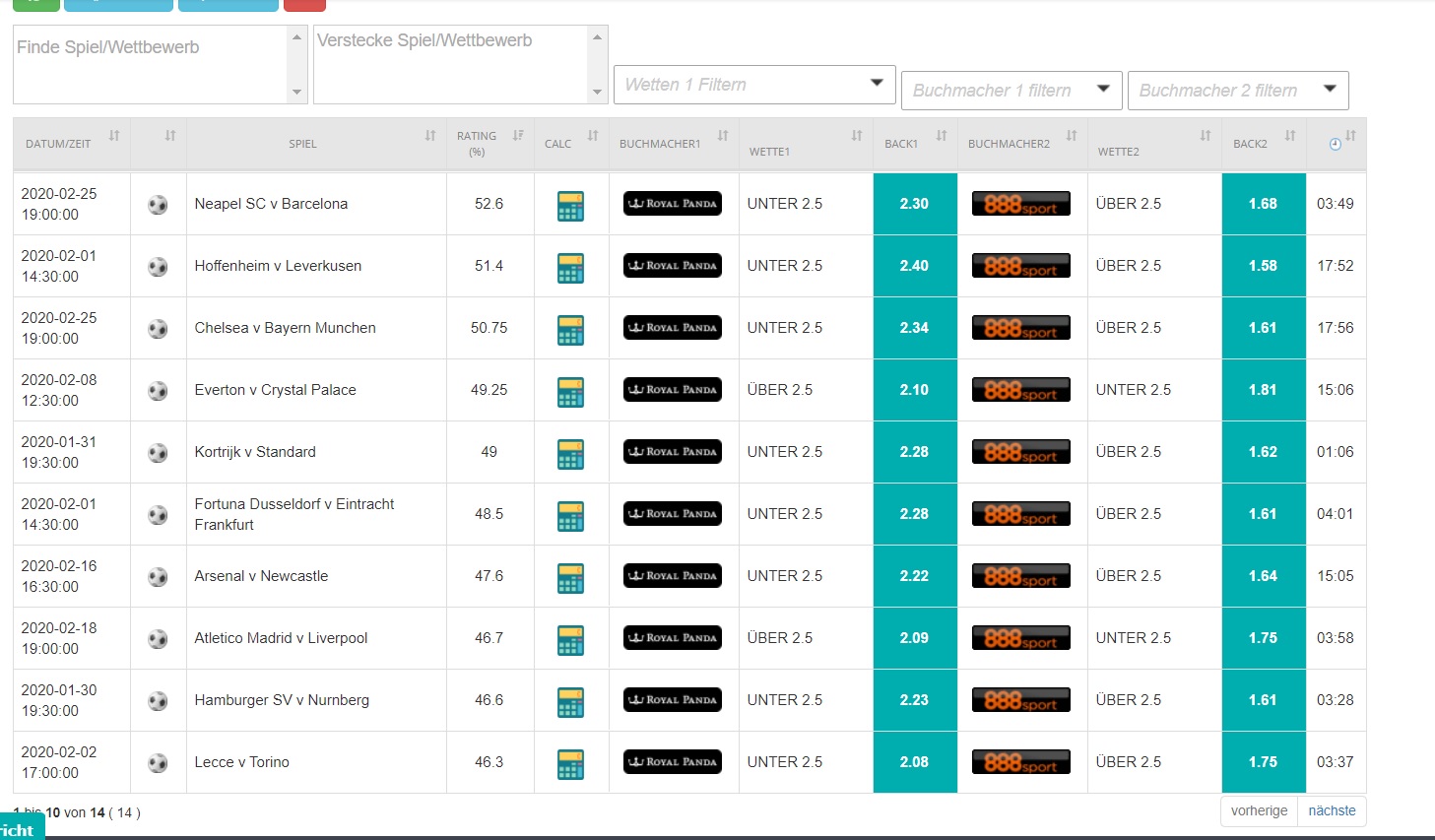This screenshot has height=840, width=1435.
Task: Click UNTER 2.5 Wette2 in Everton row
Action: tap(1134, 390)
